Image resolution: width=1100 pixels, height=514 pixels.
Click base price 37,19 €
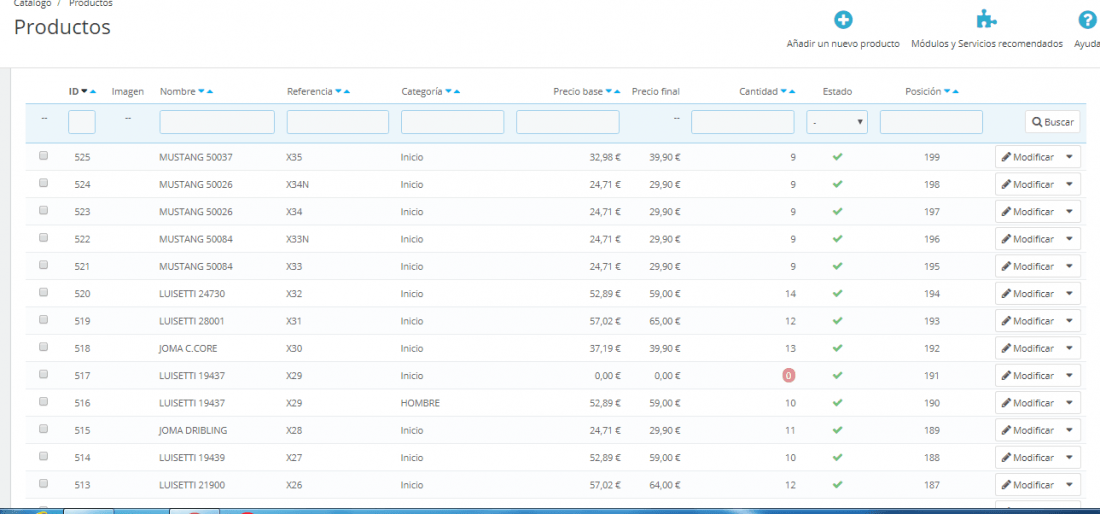(x=605, y=349)
